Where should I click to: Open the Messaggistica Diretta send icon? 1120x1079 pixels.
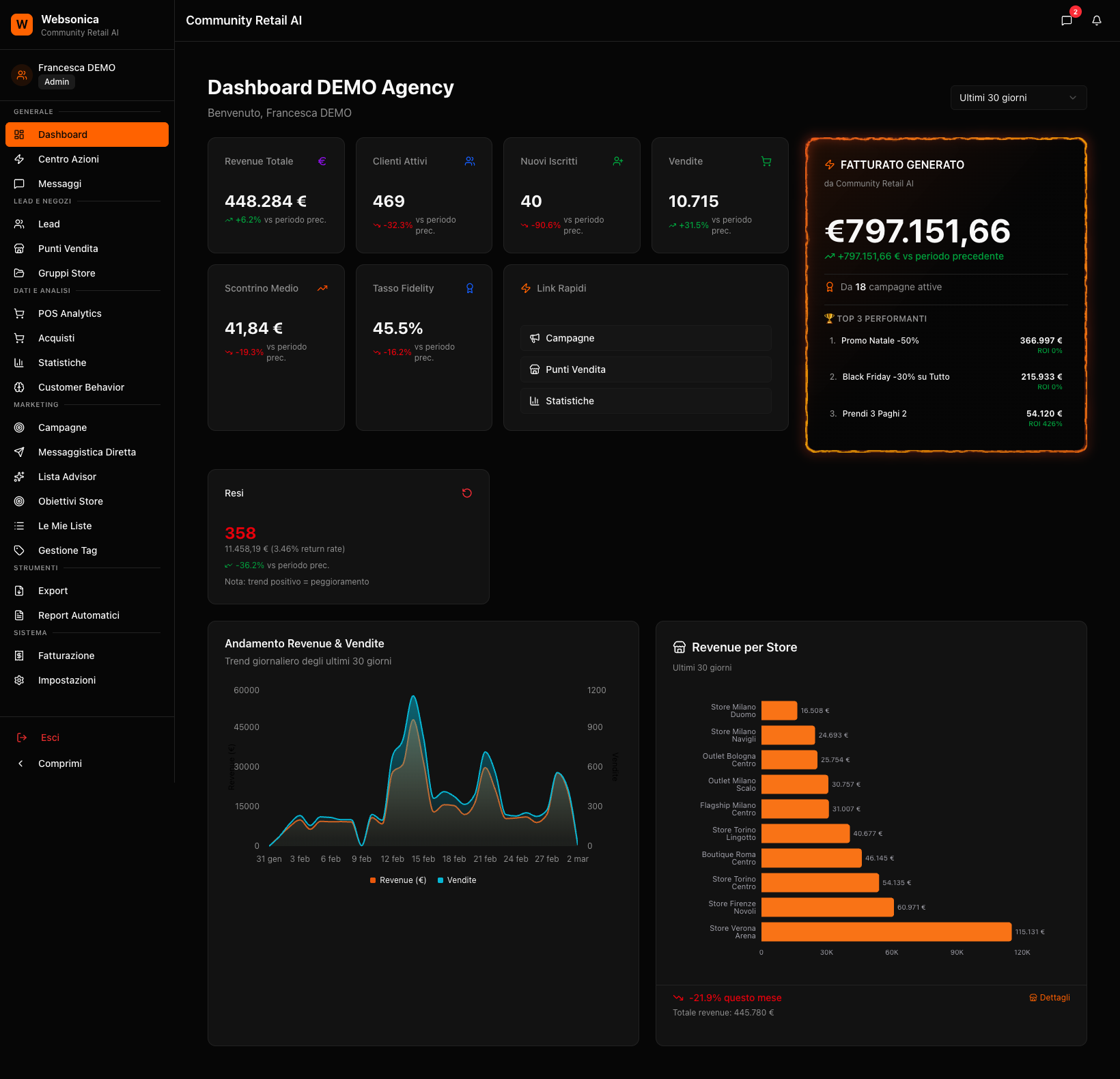point(19,451)
